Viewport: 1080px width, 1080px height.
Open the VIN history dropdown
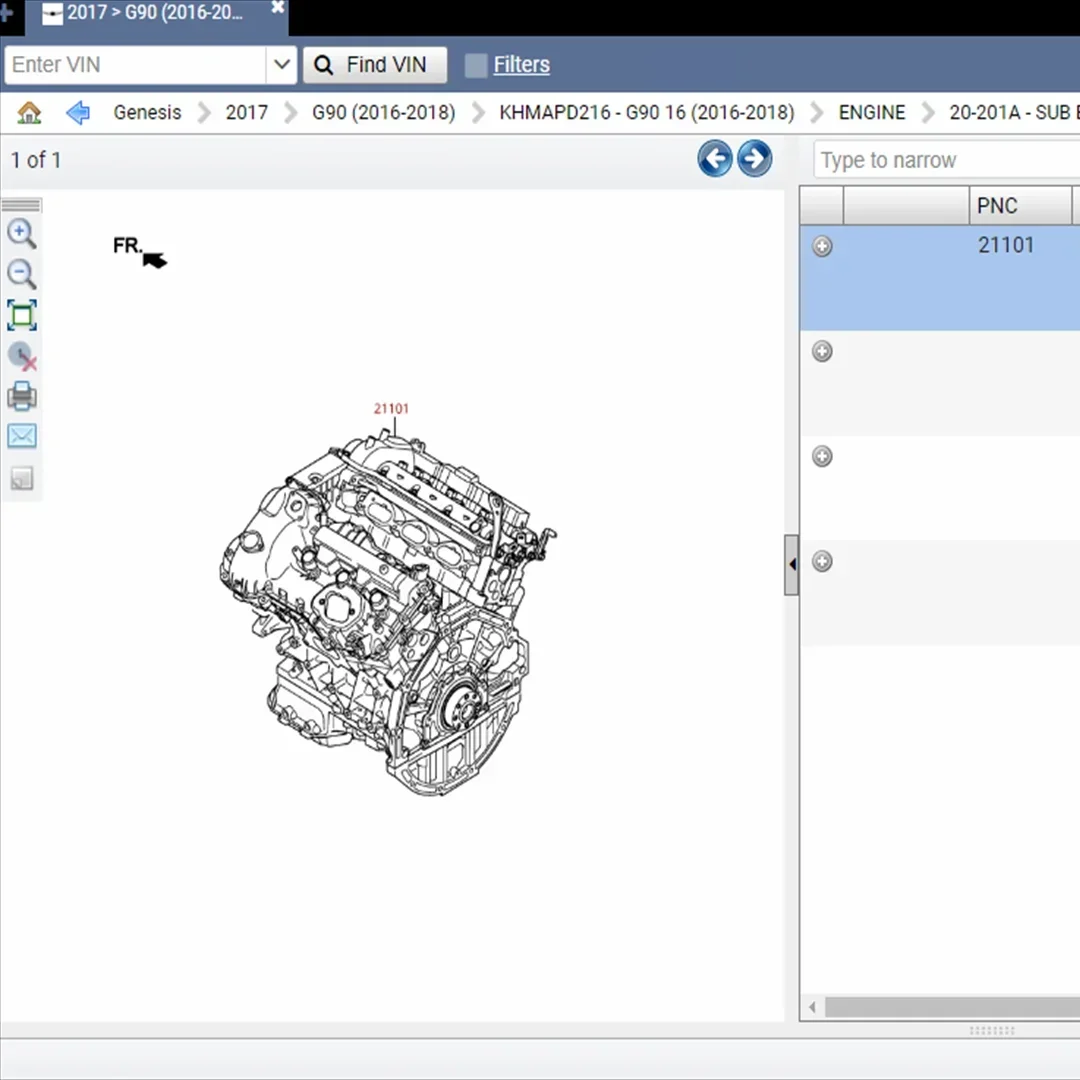[x=282, y=64]
